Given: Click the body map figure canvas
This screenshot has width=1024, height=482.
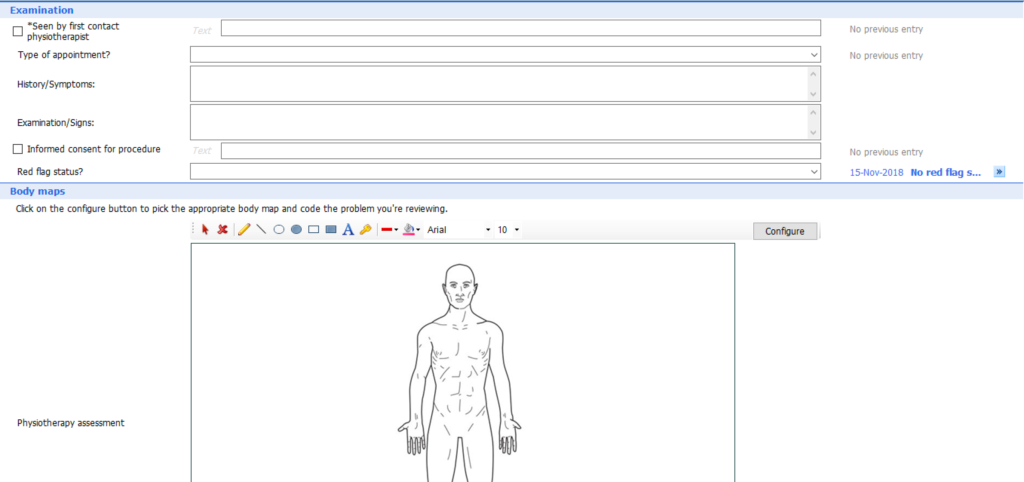Looking at the screenshot, I should 463,362.
